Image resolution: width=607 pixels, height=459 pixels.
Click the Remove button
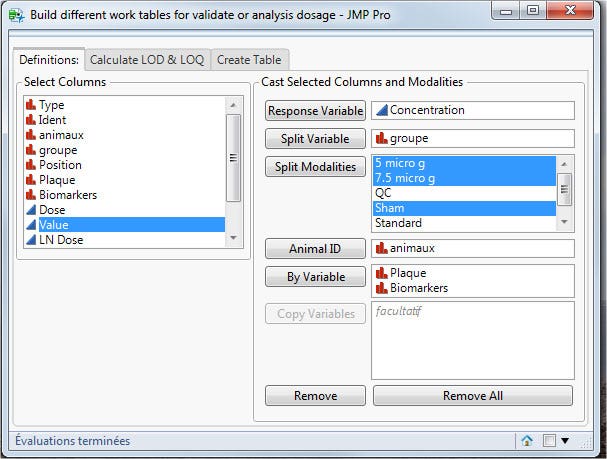point(315,396)
